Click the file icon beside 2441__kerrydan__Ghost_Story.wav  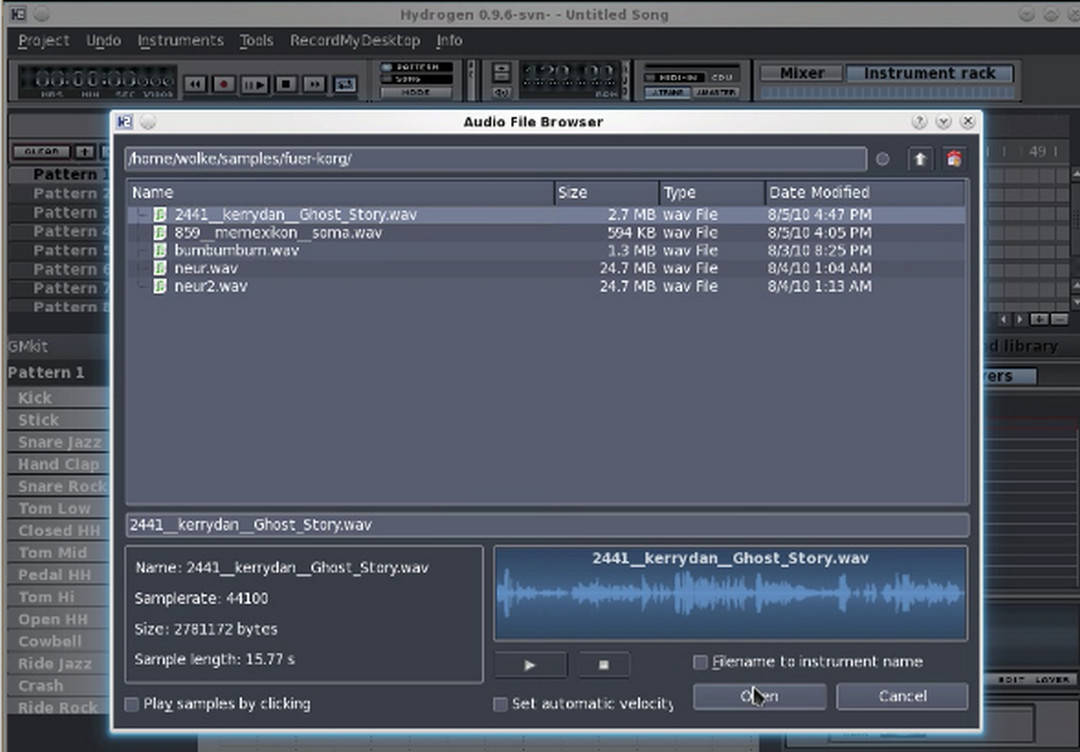160,215
